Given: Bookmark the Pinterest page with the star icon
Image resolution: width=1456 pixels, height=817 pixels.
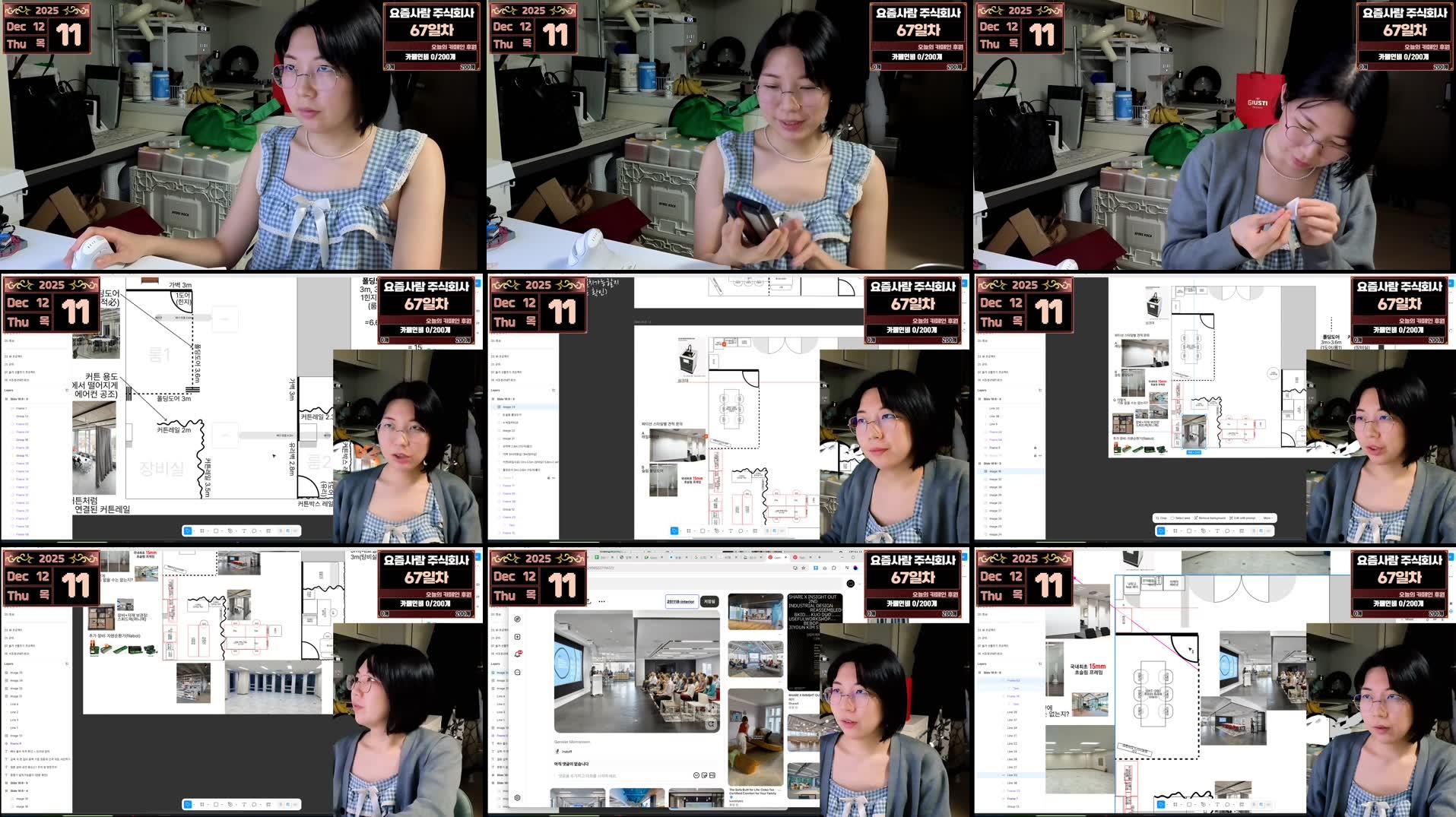Looking at the screenshot, I should click(804, 568).
